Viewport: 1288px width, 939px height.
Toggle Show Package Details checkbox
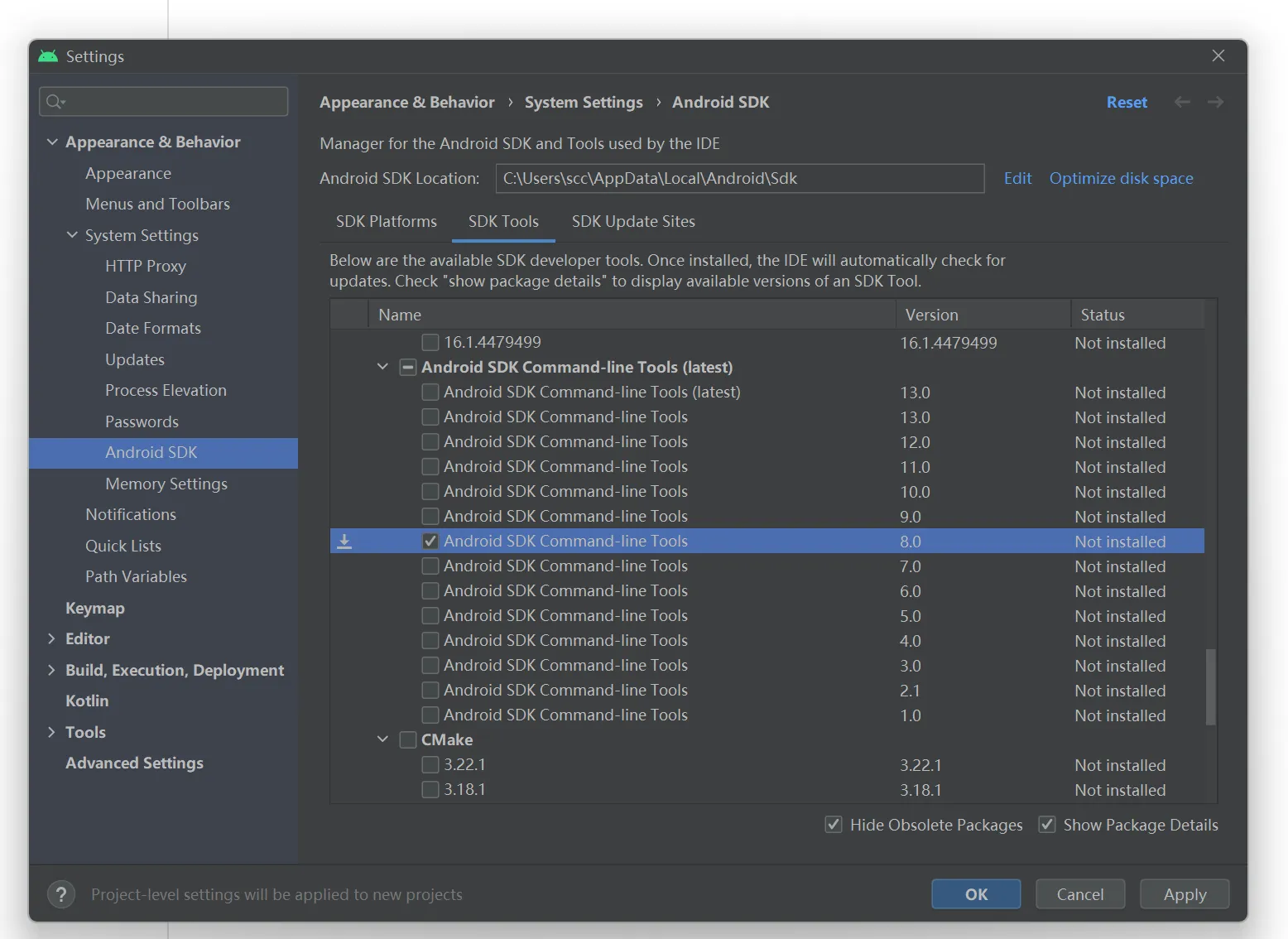click(x=1047, y=825)
